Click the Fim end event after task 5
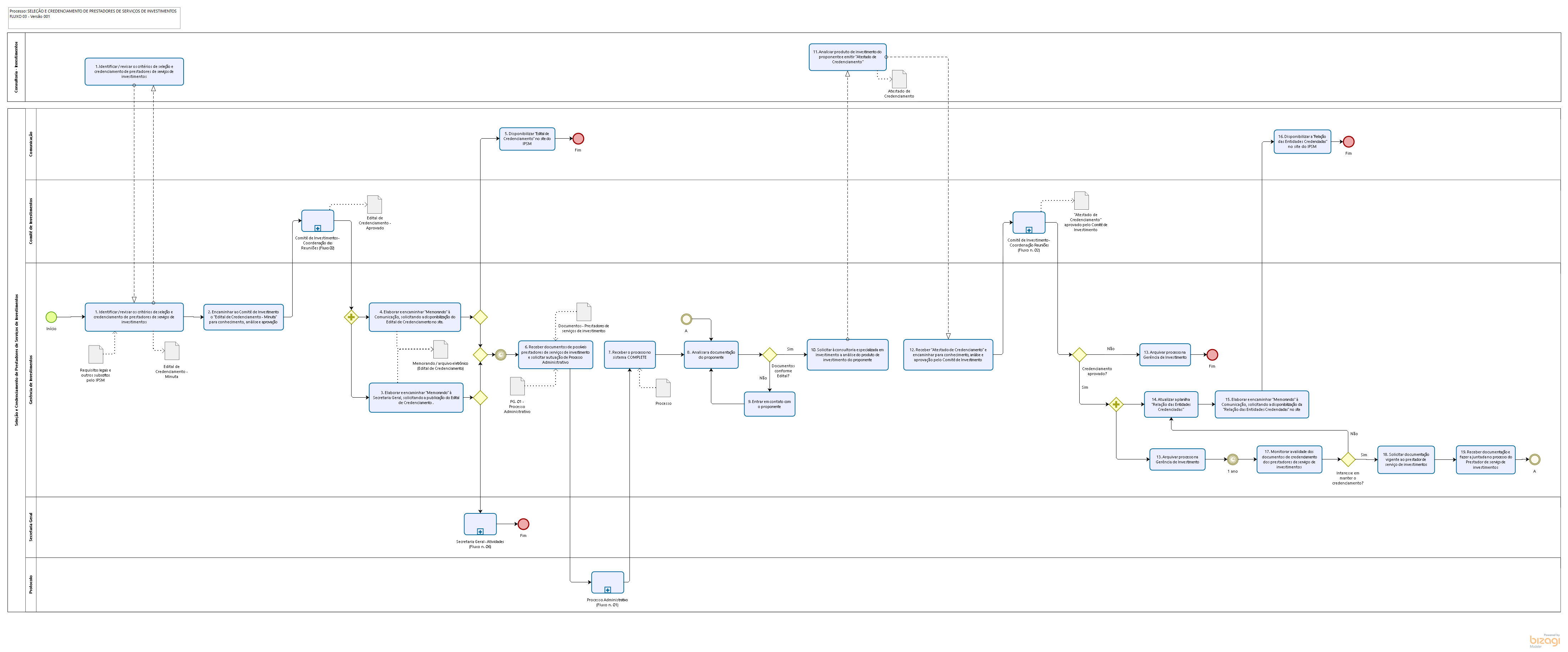This screenshot has height=652, width=1568. pos(578,139)
